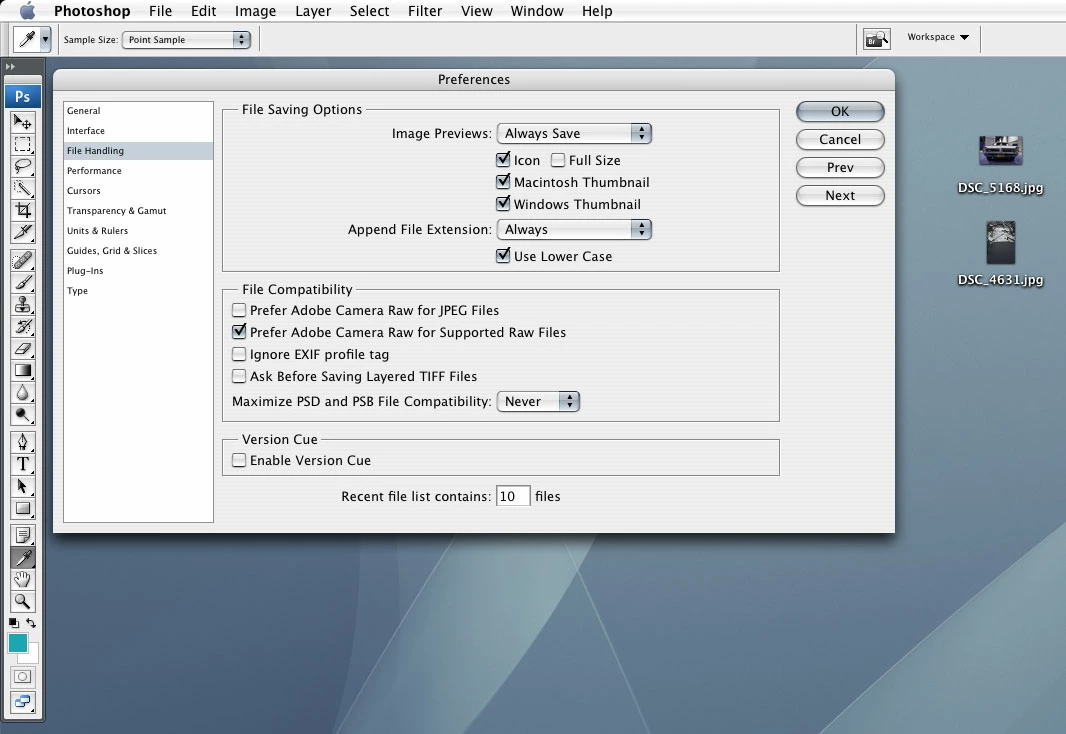The height and width of the screenshot is (734, 1066).
Task: Select the Dodge tool
Action: pos(22,414)
